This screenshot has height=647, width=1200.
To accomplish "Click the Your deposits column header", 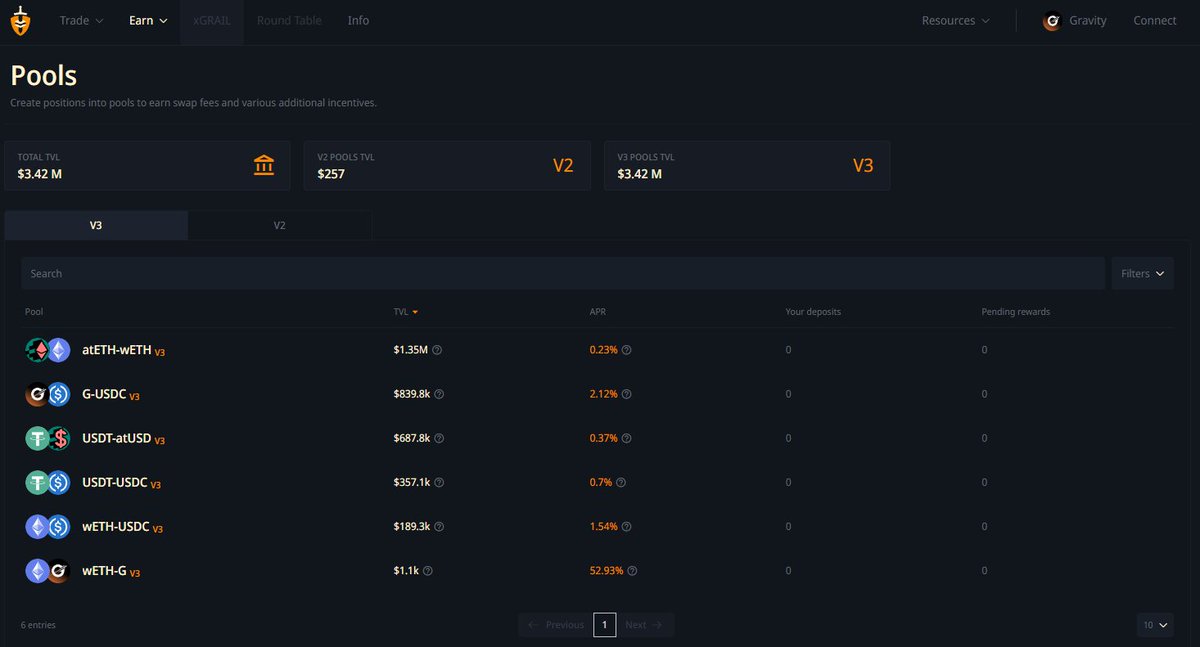I will [x=813, y=312].
